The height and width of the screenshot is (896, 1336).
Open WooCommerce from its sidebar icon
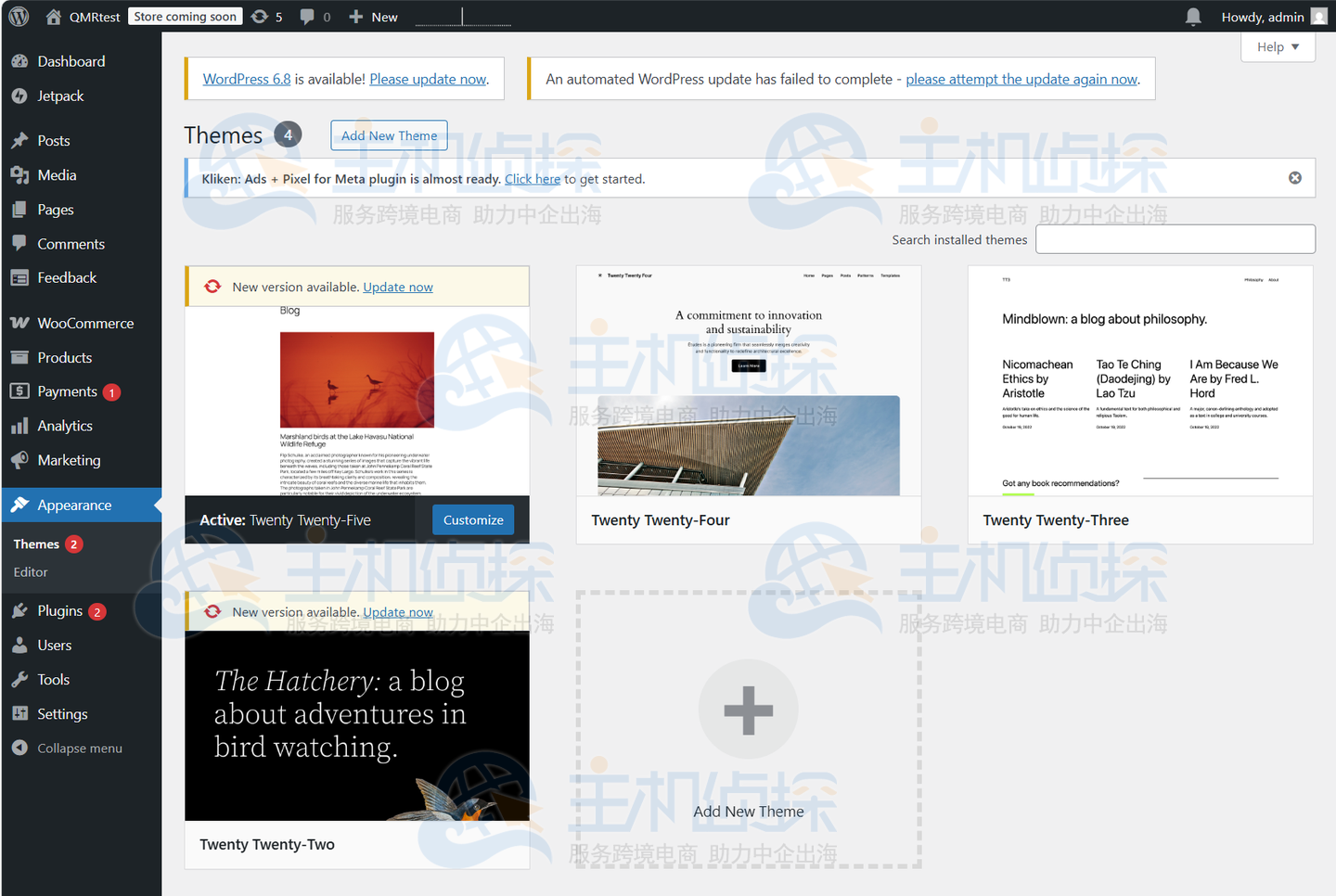pyautogui.click(x=20, y=323)
